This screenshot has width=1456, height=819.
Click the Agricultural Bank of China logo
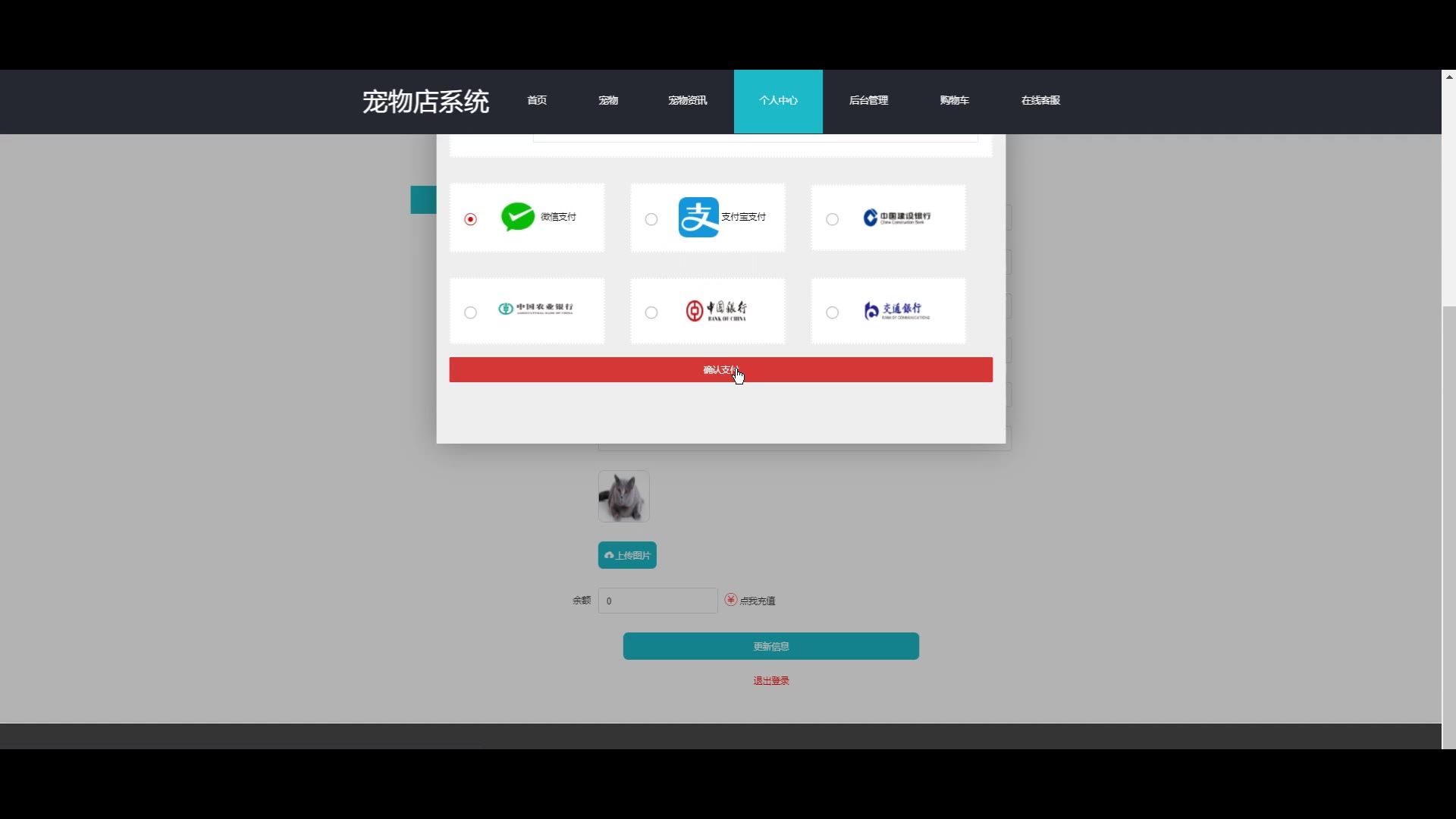(535, 309)
